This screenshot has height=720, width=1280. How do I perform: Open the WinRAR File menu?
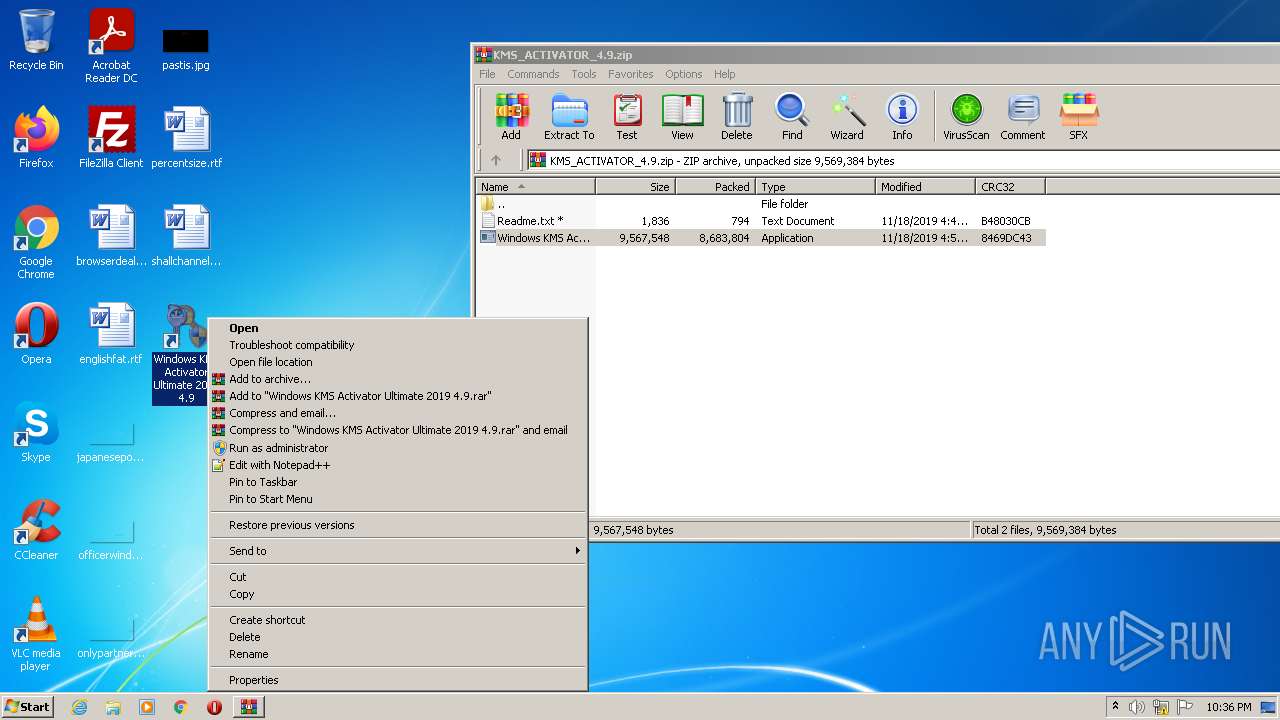487,74
